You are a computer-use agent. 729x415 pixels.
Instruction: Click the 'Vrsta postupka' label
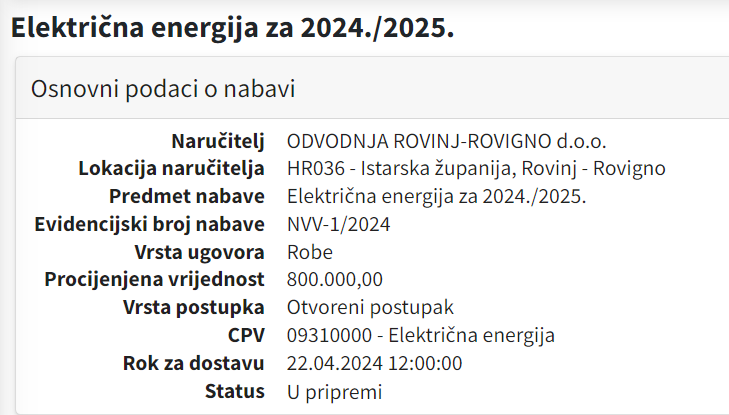tap(194, 307)
